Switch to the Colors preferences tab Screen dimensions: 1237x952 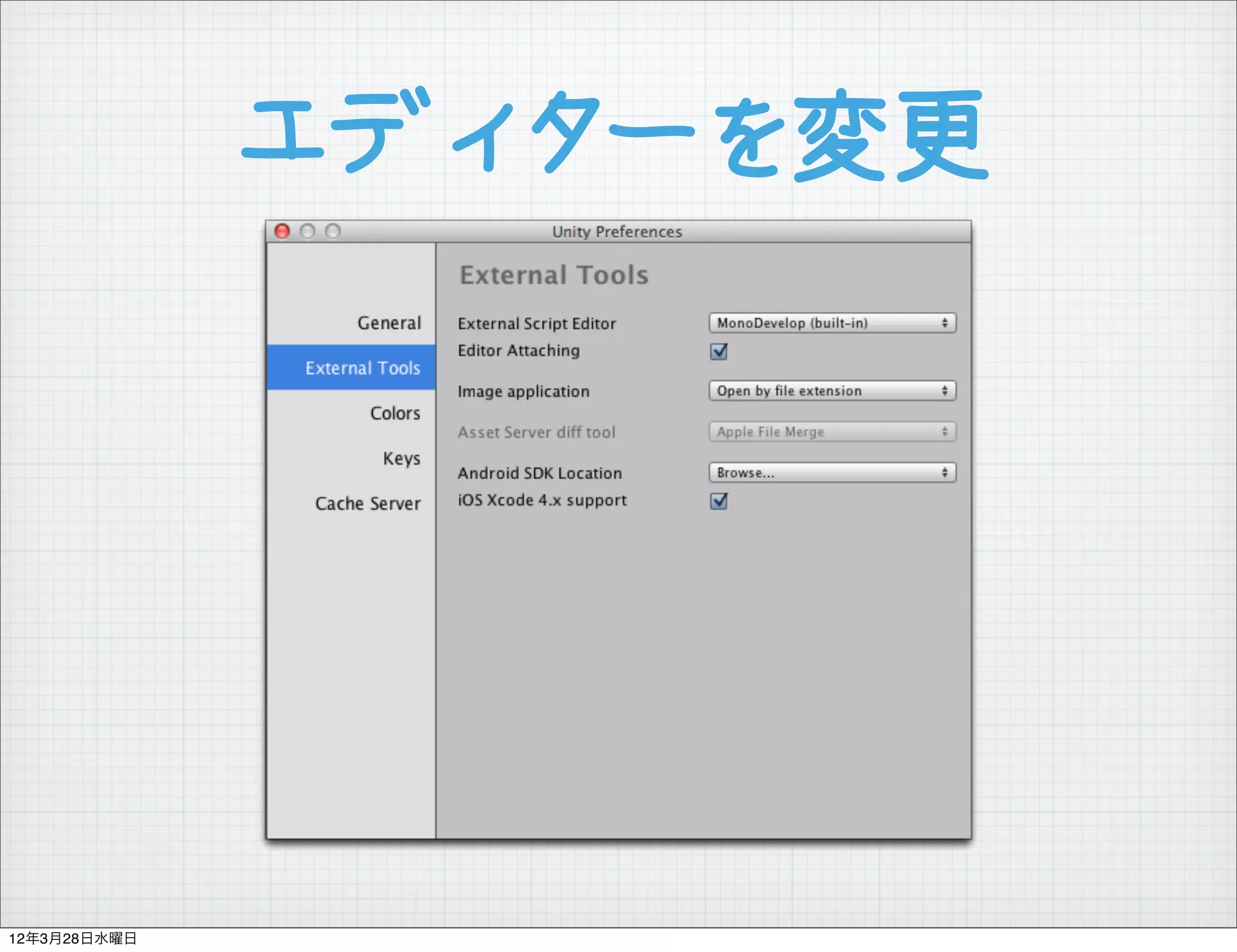click(x=395, y=413)
